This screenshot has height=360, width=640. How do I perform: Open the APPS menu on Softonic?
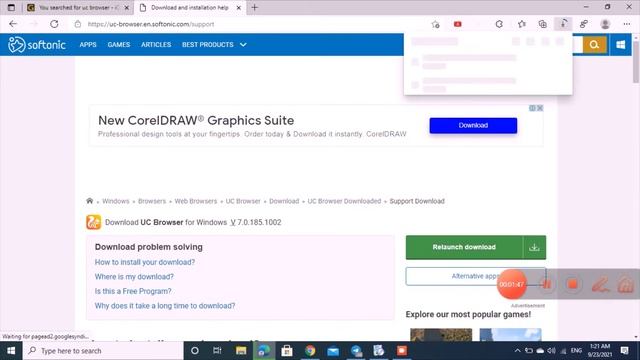tap(88, 44)
